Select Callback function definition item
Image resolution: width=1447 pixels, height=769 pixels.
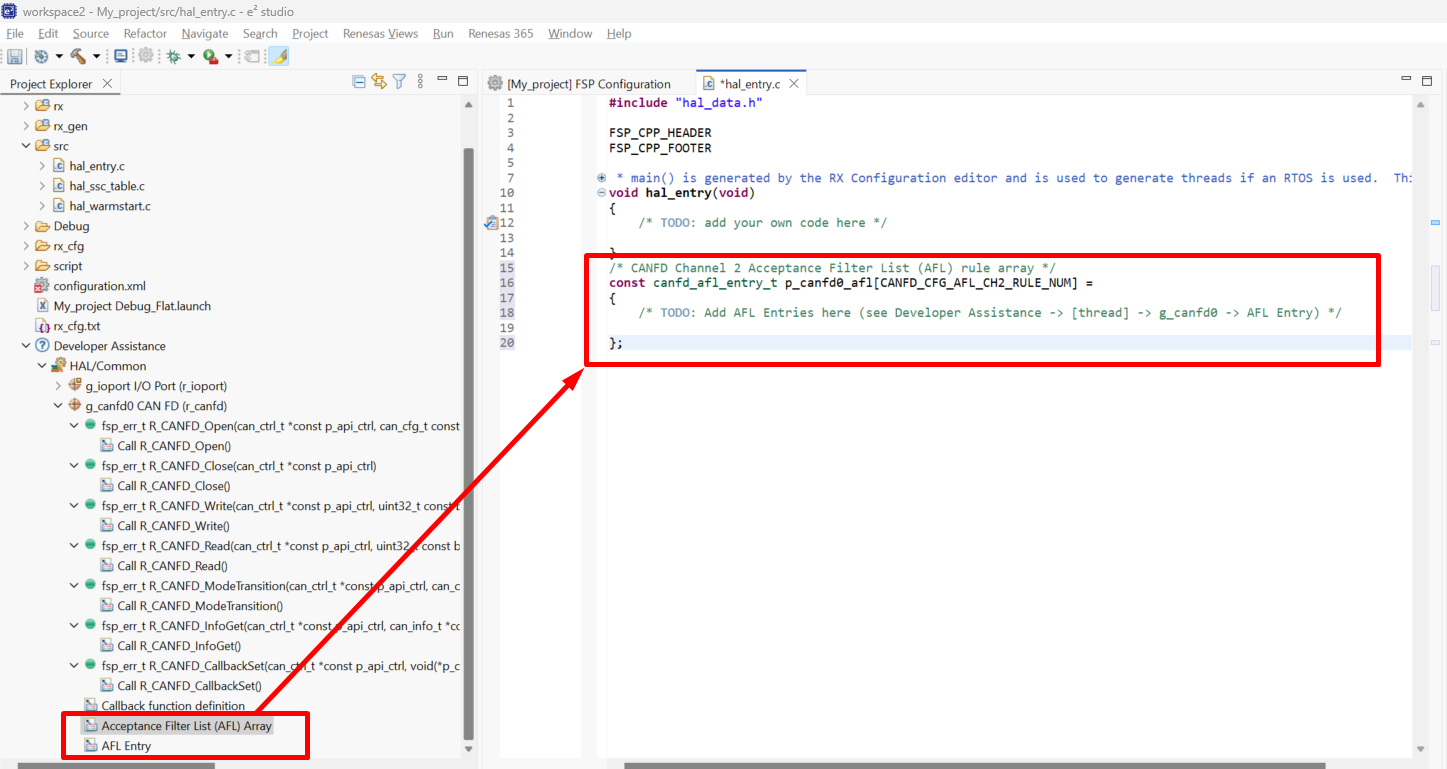click(173, 706)
